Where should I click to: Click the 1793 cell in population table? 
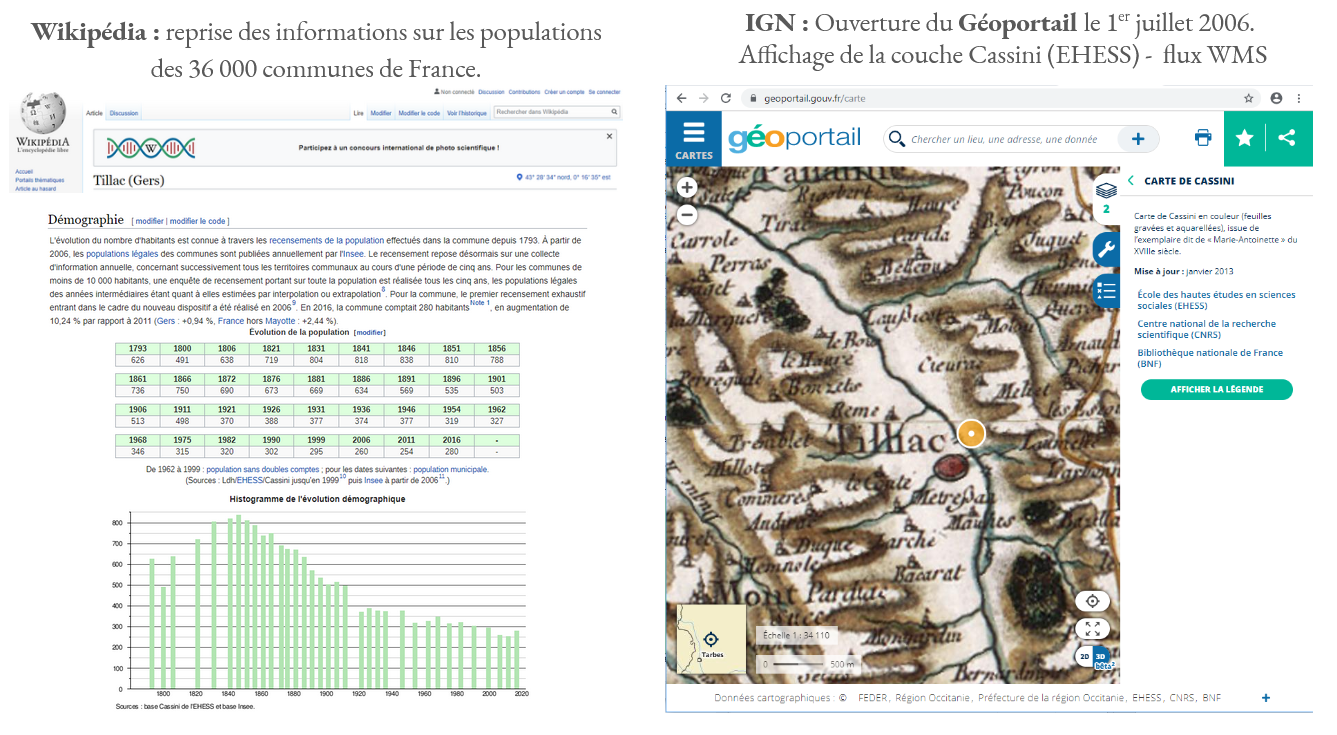tap(138, 348)
